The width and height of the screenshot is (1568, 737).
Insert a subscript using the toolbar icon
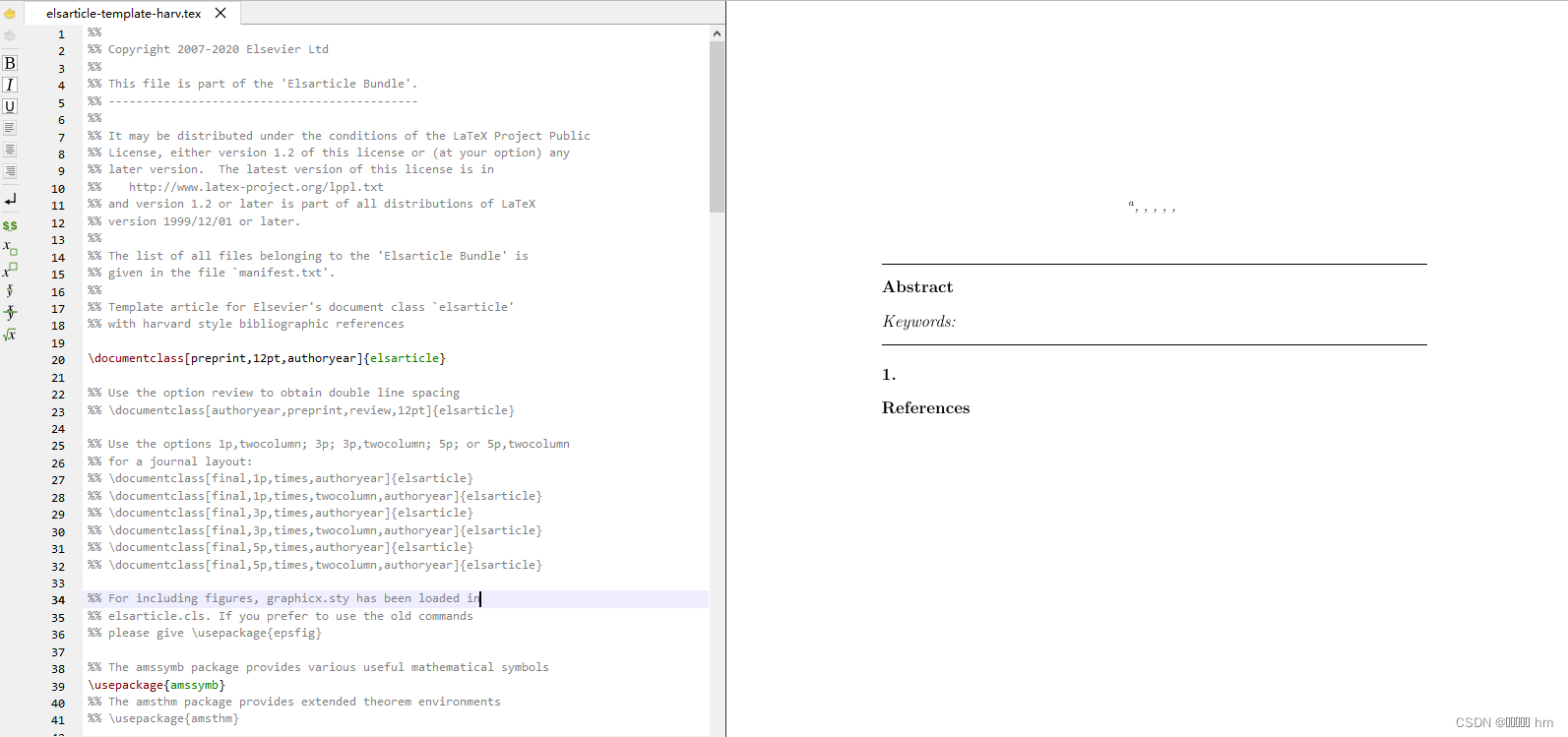10,247
